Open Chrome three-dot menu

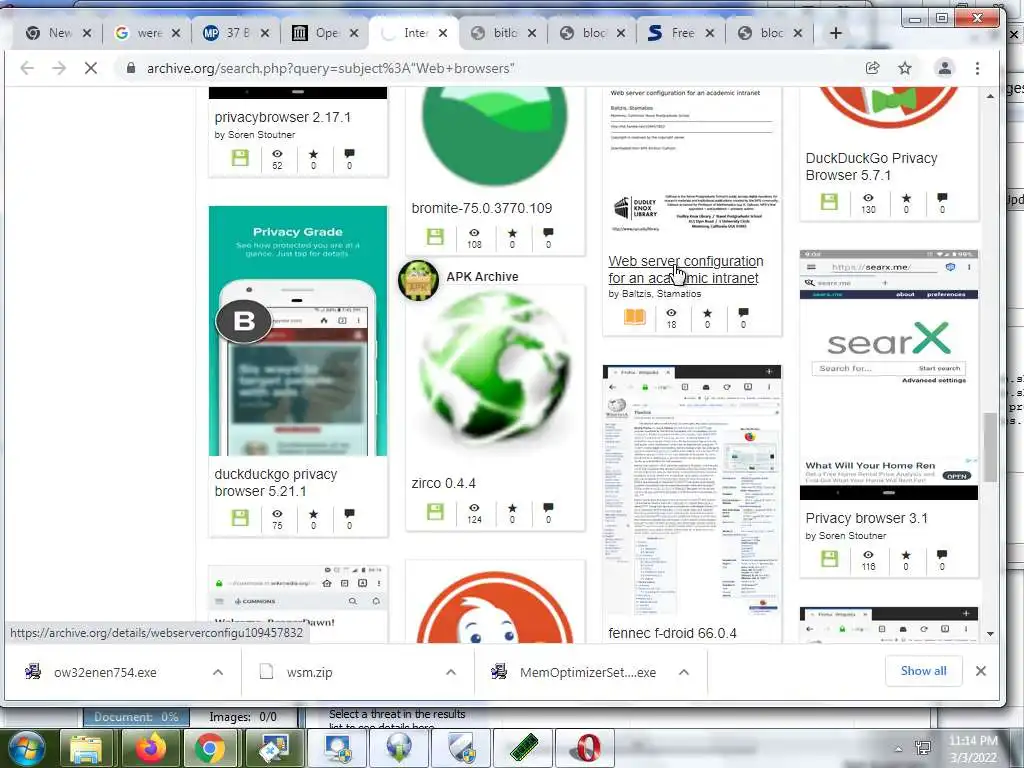(977, 68)
